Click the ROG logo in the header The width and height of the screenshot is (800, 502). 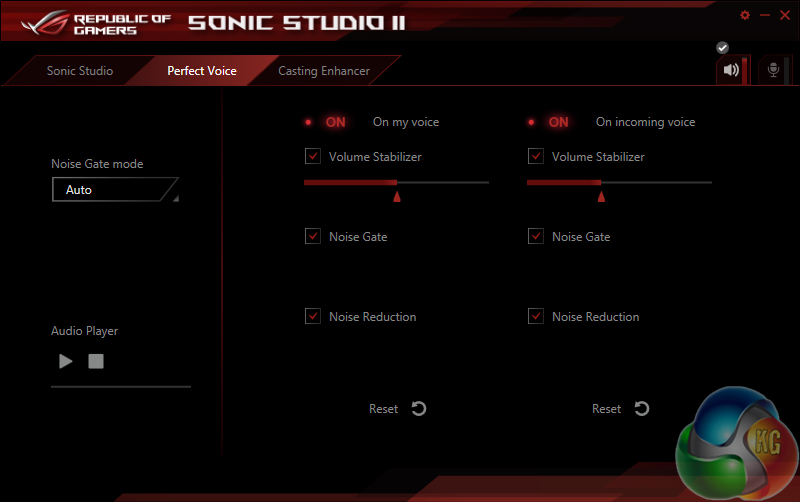[46, 23]
